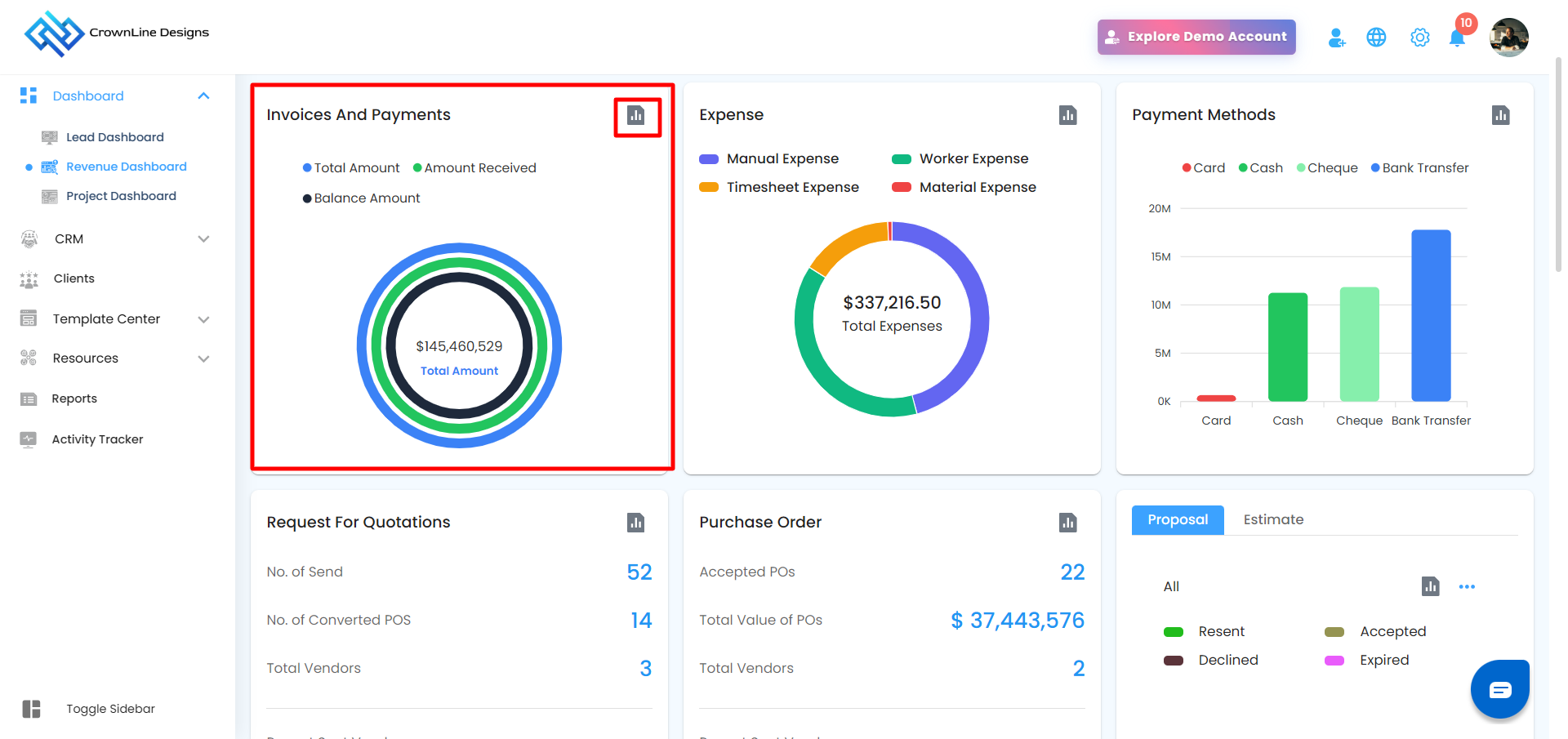
Task: Open Invoices And Payments chart icon
Action: pyautogui.click(x=636, y=115)
